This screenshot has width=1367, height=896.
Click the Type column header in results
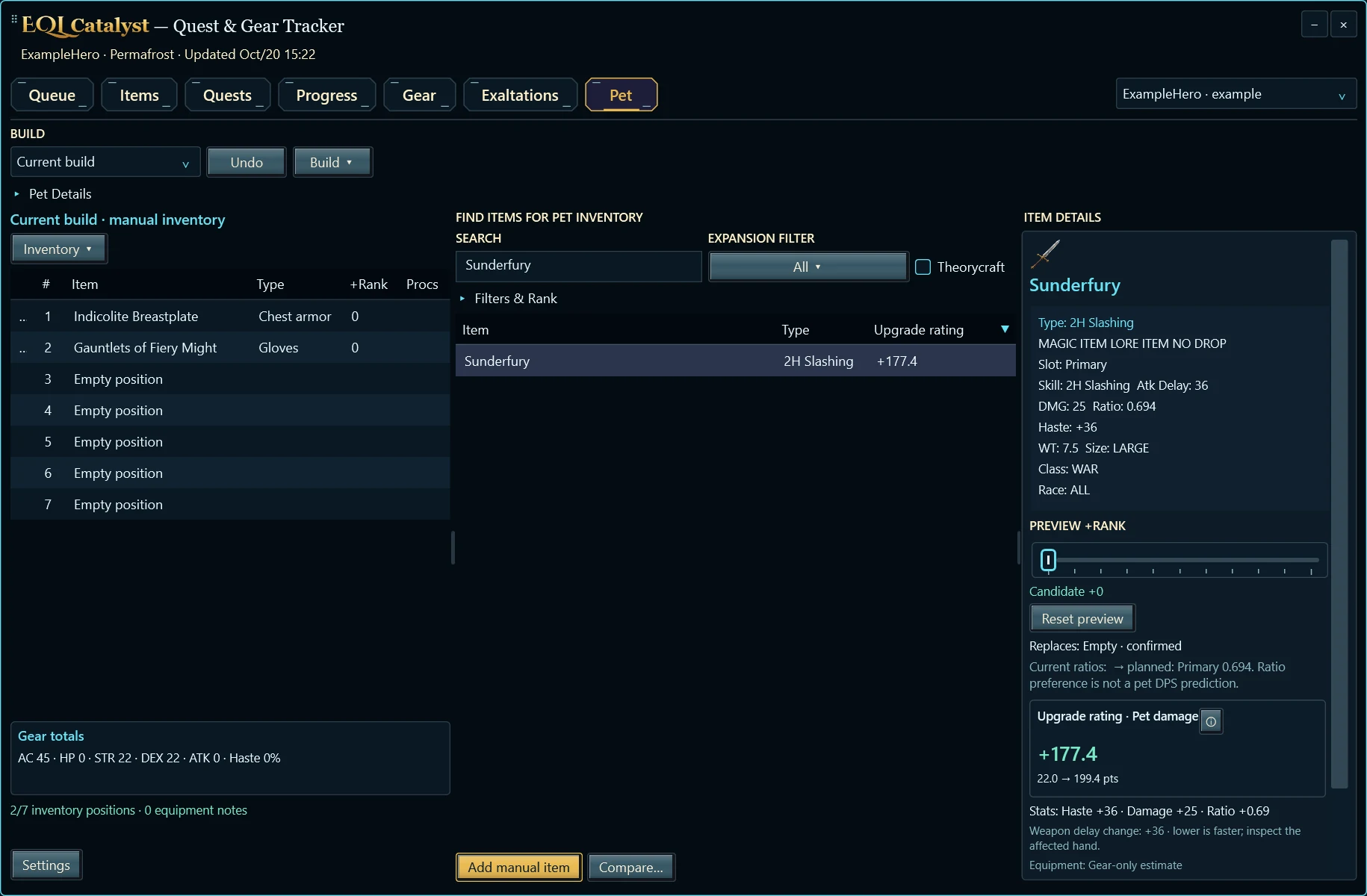click(x=796, y=330)
